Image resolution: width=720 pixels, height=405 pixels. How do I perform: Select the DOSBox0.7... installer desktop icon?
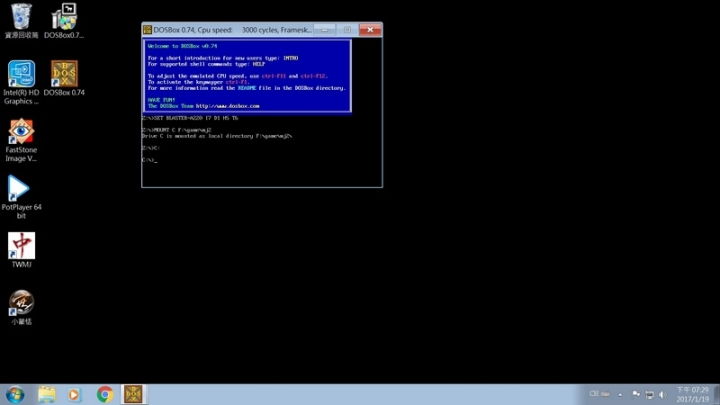point(64,21)
